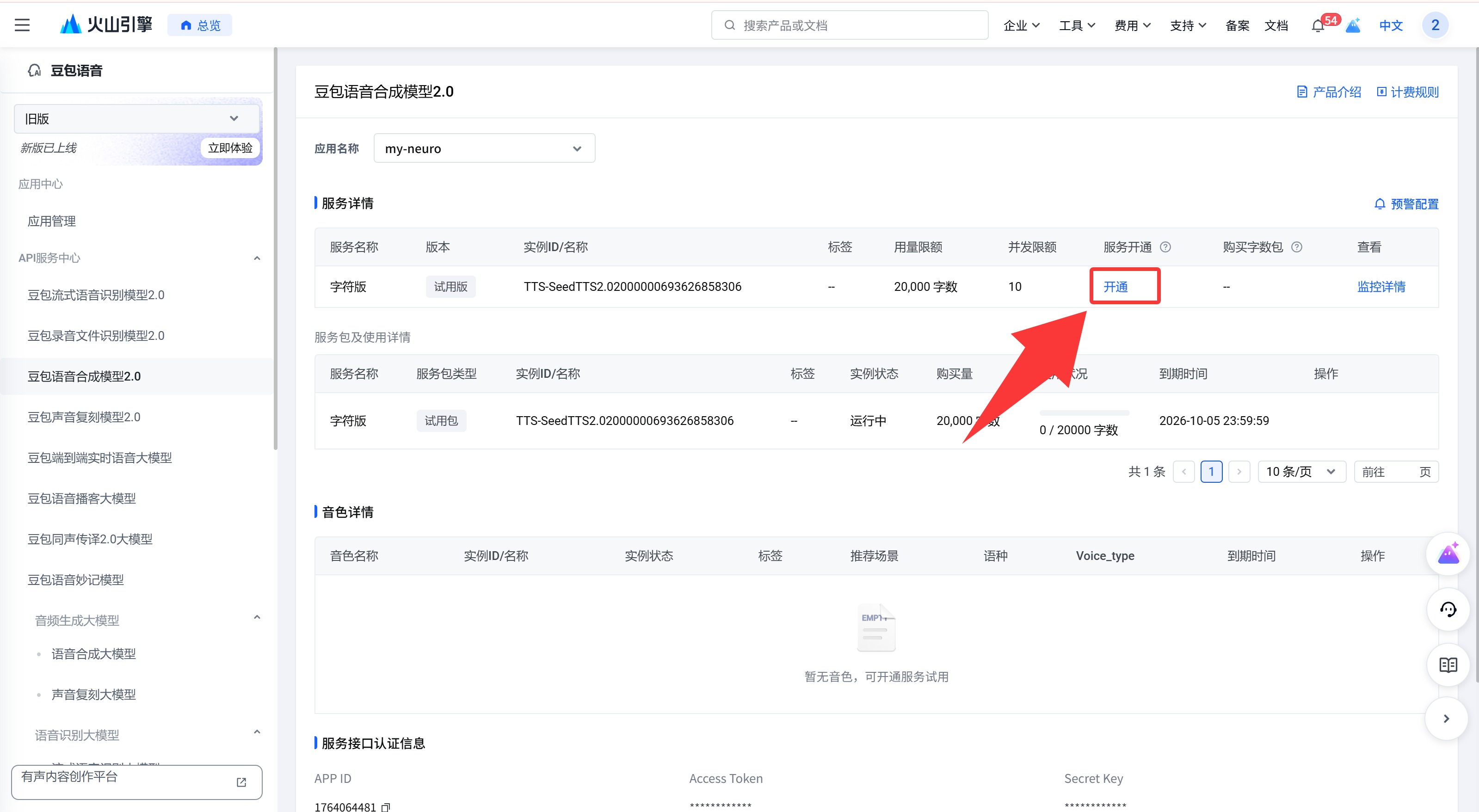Click the 开通 service activation link
Image resolution: width=1479 pixels, height=812 pixels.
(x=1115, y=287)
